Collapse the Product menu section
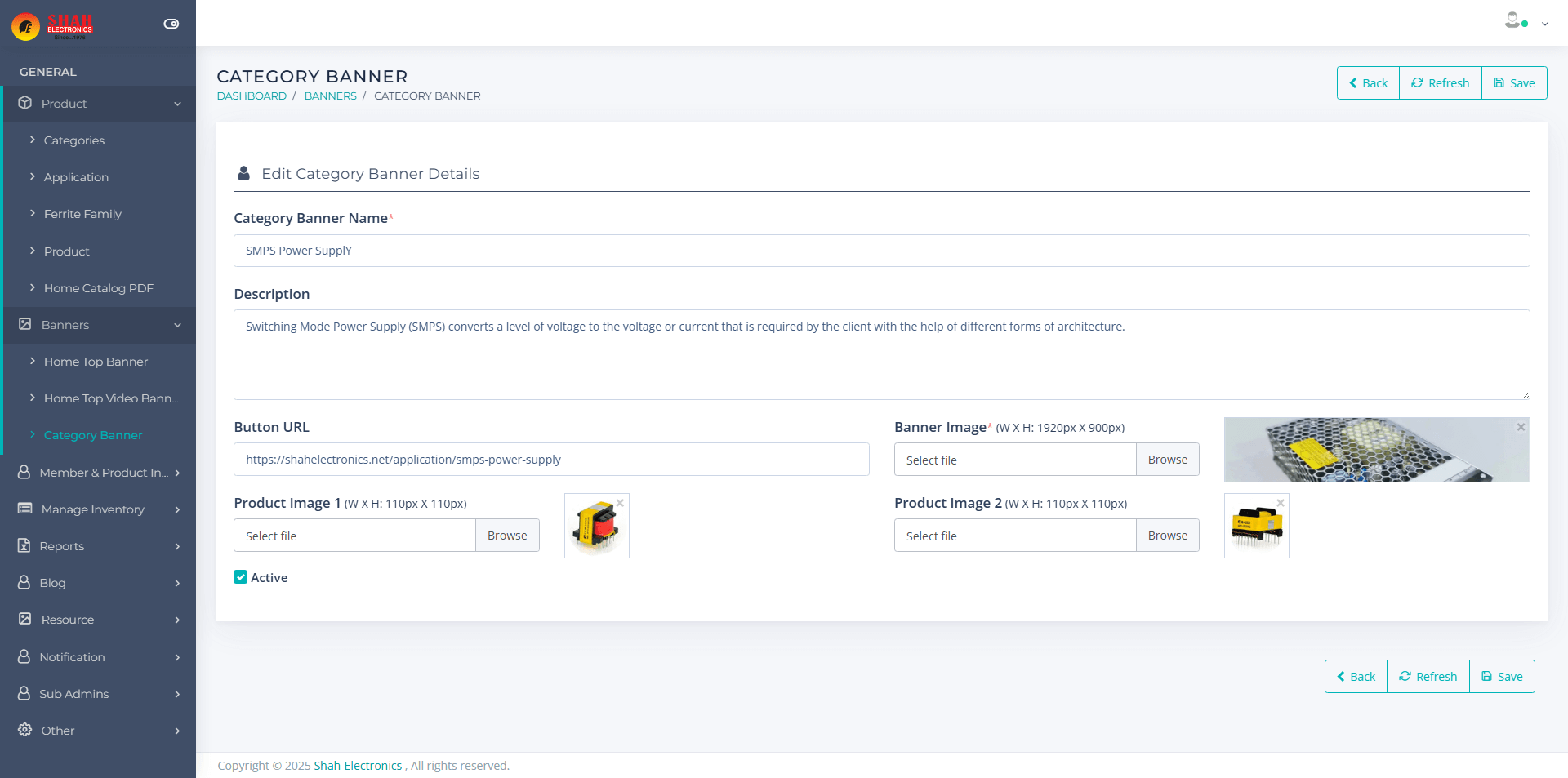Screen dimensions: 1568x778 click(x=177, y=104)
